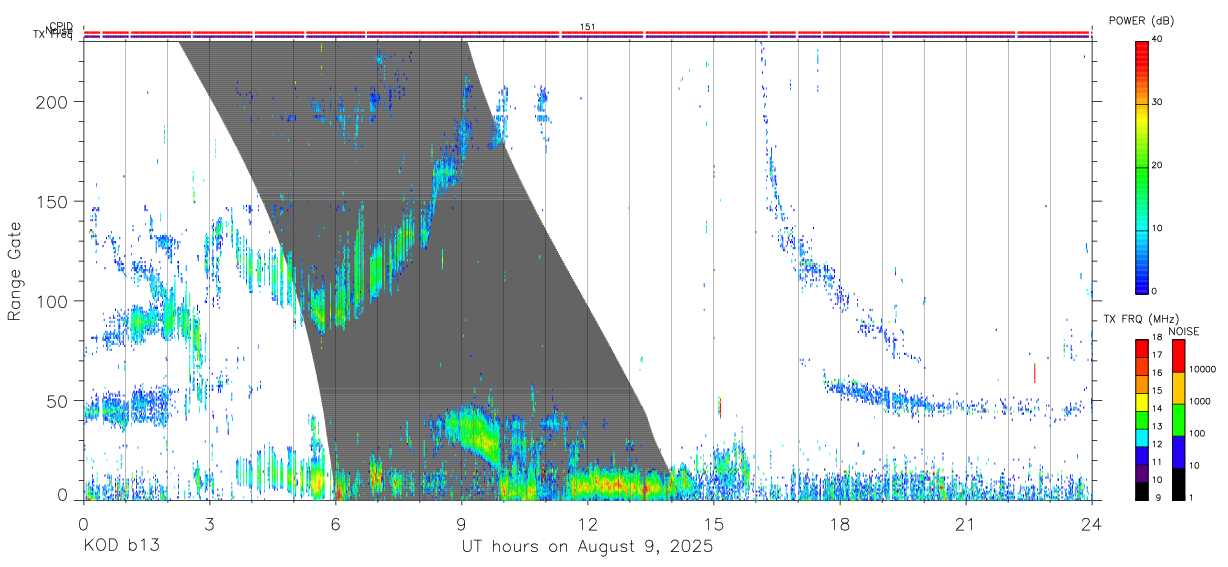Select the 40 label on power scale
The image size is (1228, 567).
click(1158, 39)
